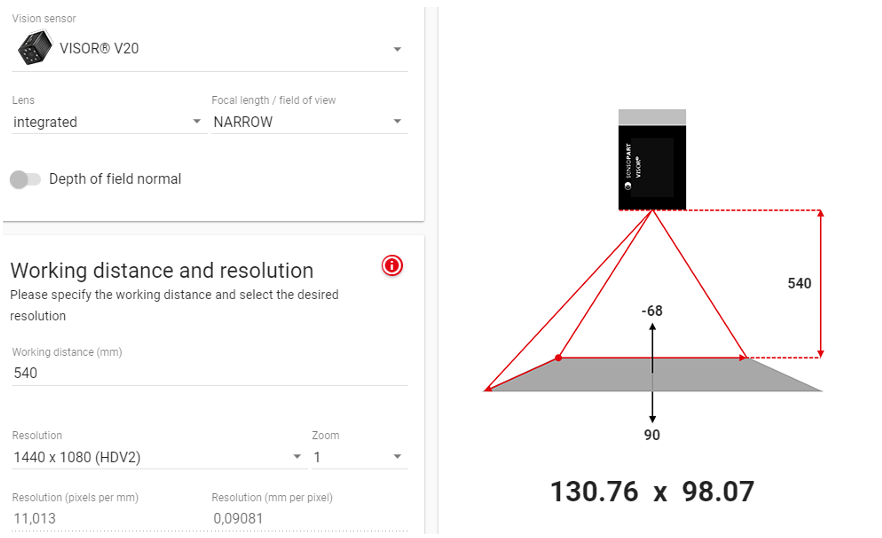The width and height of the screenshot is (882, 538).
Task: Click the camera sensor illustration in diagram
Action: [652, 160]
